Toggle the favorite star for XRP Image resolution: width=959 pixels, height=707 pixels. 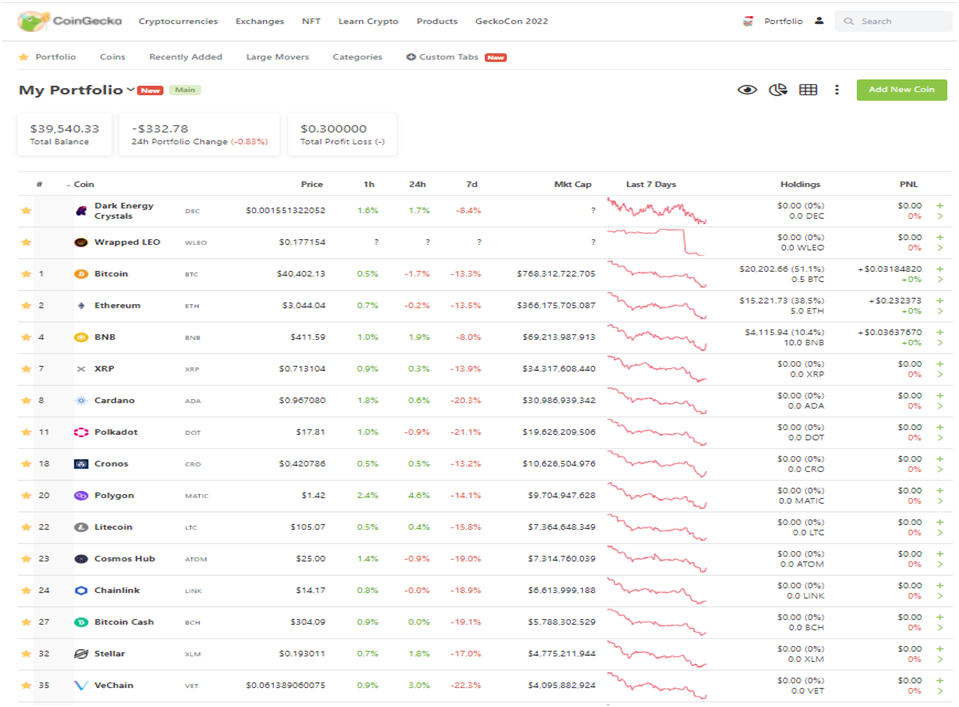pos(26,369)
